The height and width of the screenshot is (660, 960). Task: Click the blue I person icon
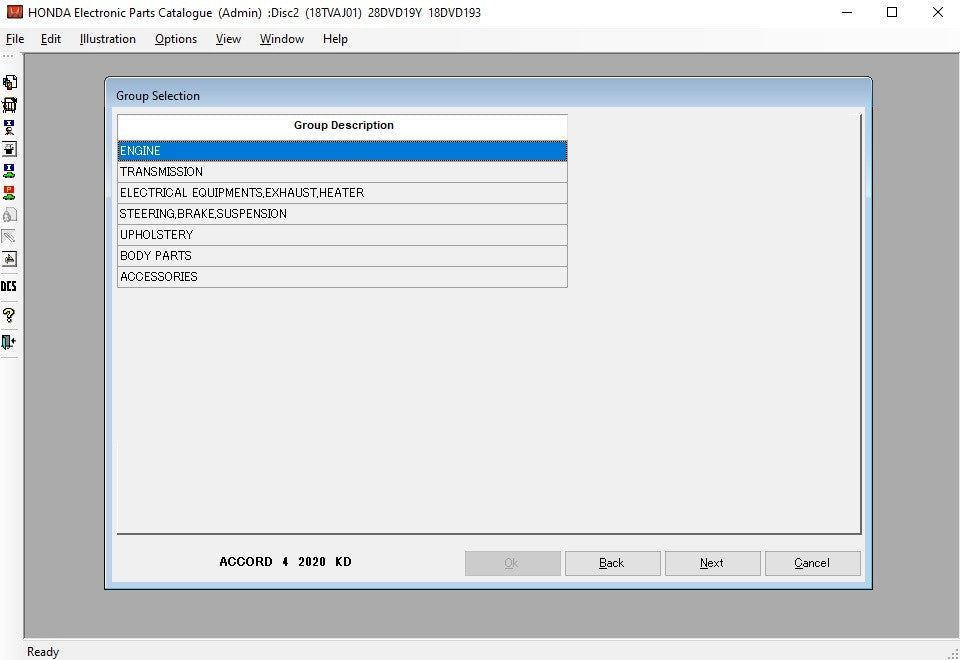point(9,126)
